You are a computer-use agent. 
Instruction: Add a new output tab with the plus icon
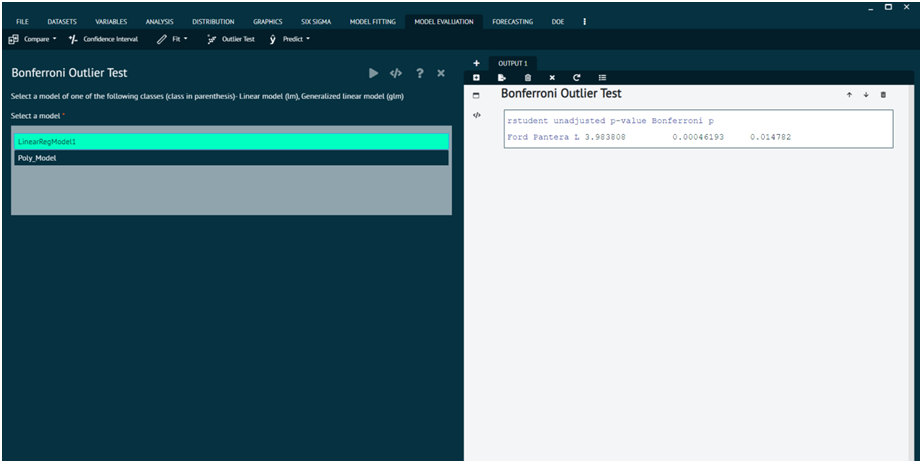coord(476,63)
